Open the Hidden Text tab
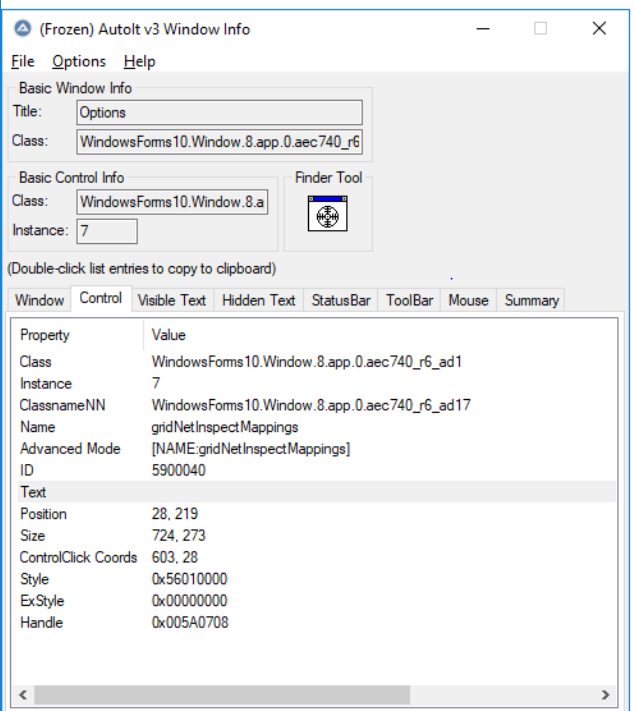 [x=258, y=300]
